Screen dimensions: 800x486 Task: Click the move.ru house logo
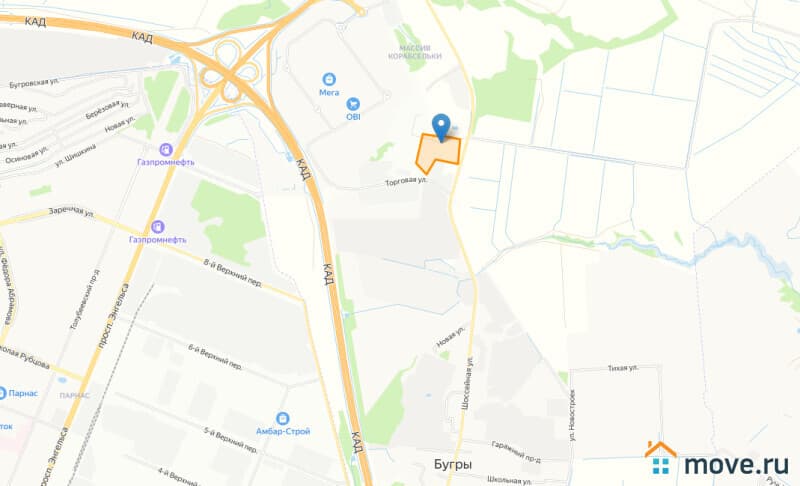(660, 458)
